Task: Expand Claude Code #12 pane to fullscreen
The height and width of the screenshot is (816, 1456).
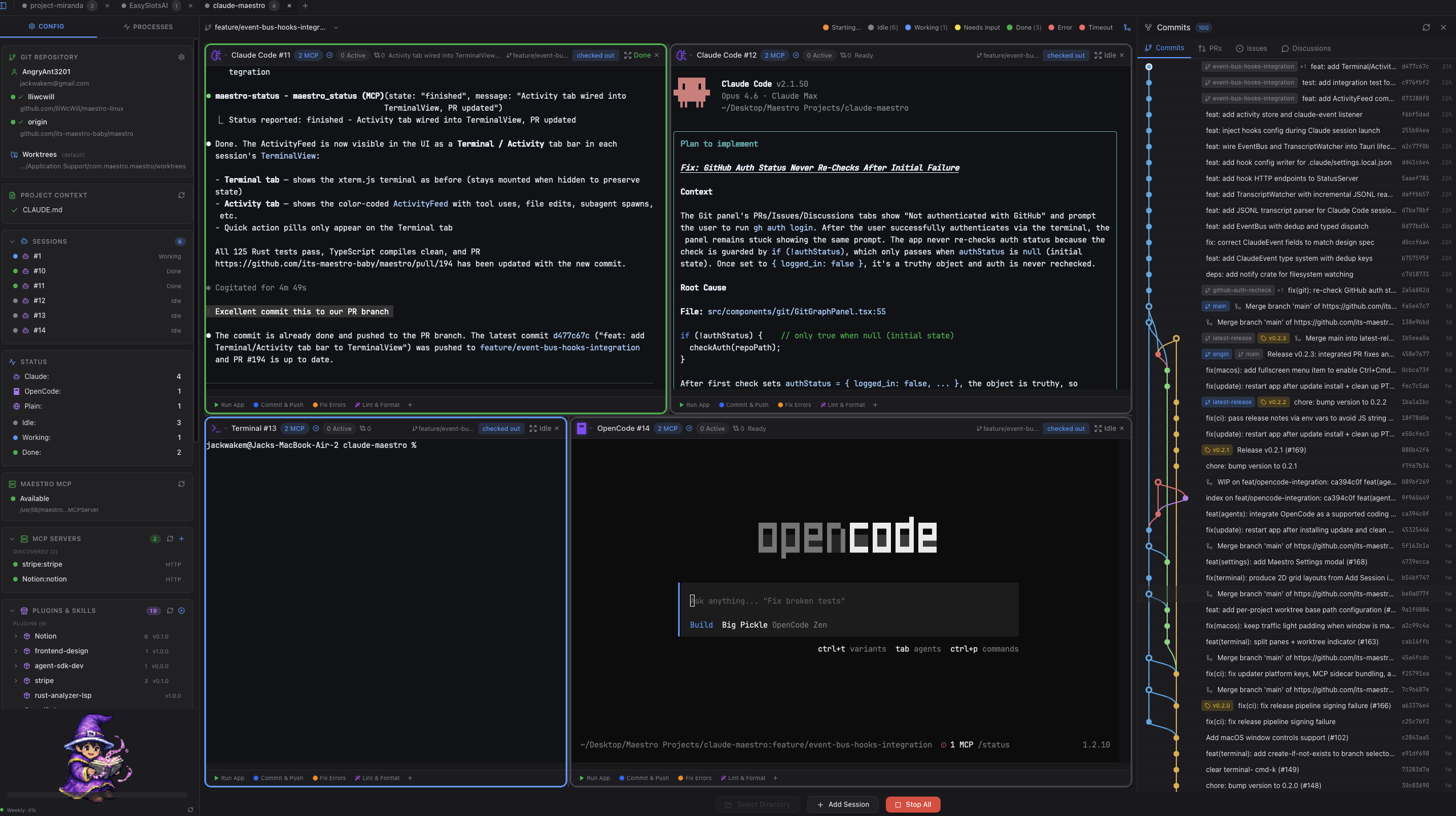Action: (x=1098, y=55)
